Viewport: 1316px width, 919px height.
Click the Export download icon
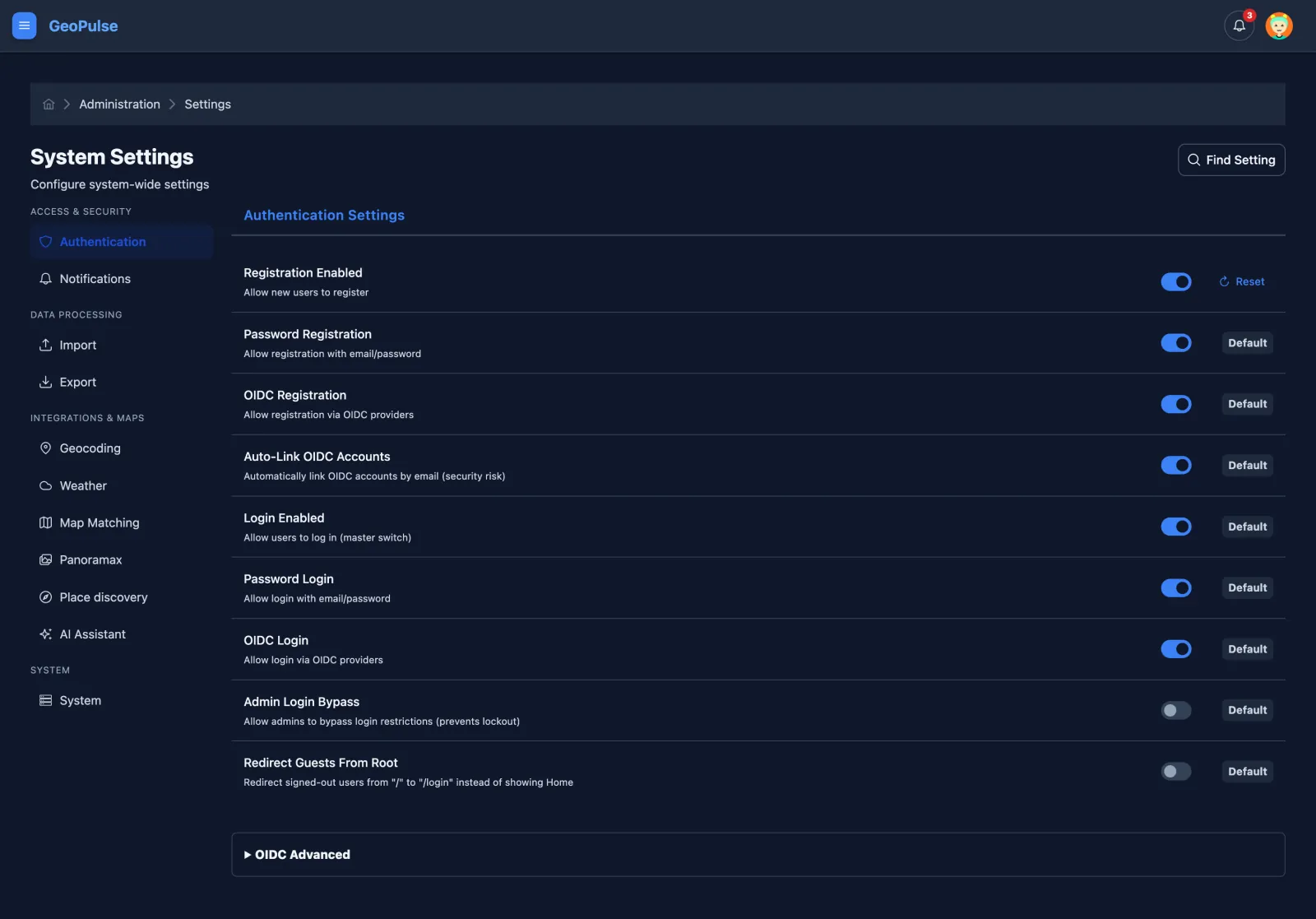[x=46, y=383]
